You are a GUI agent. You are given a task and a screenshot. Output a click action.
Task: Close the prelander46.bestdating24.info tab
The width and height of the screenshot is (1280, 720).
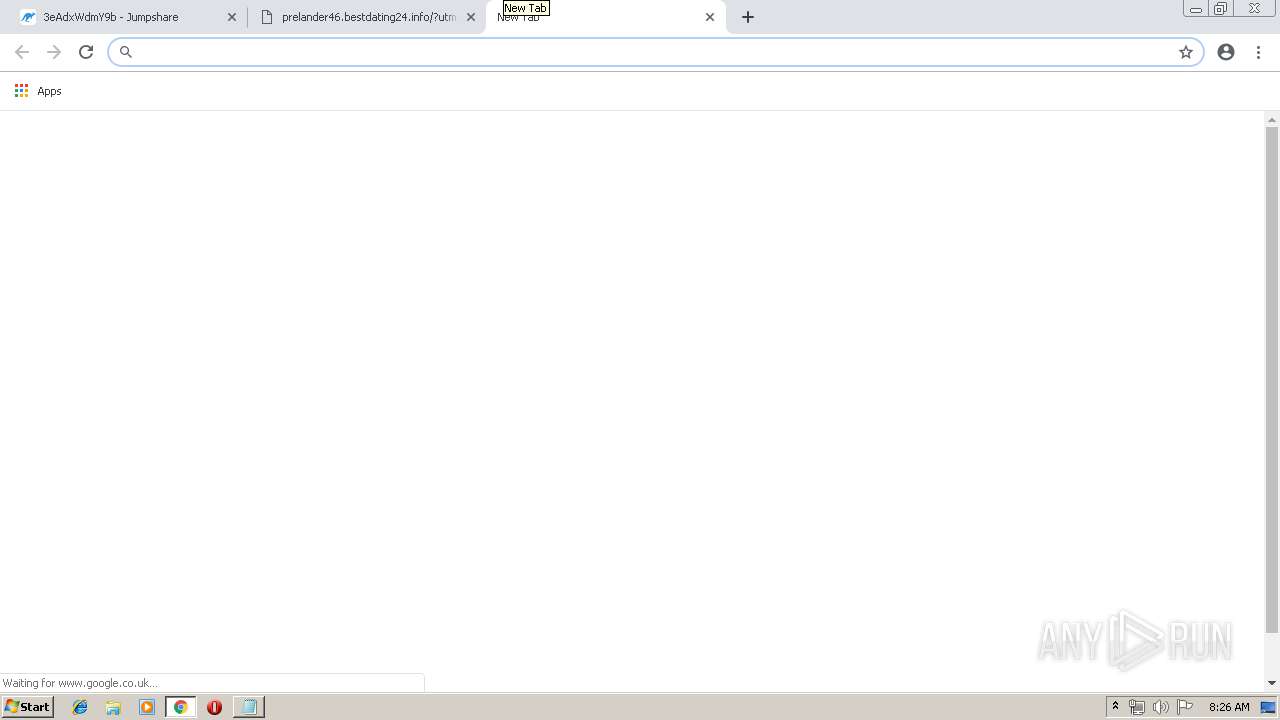pos(471,17)
